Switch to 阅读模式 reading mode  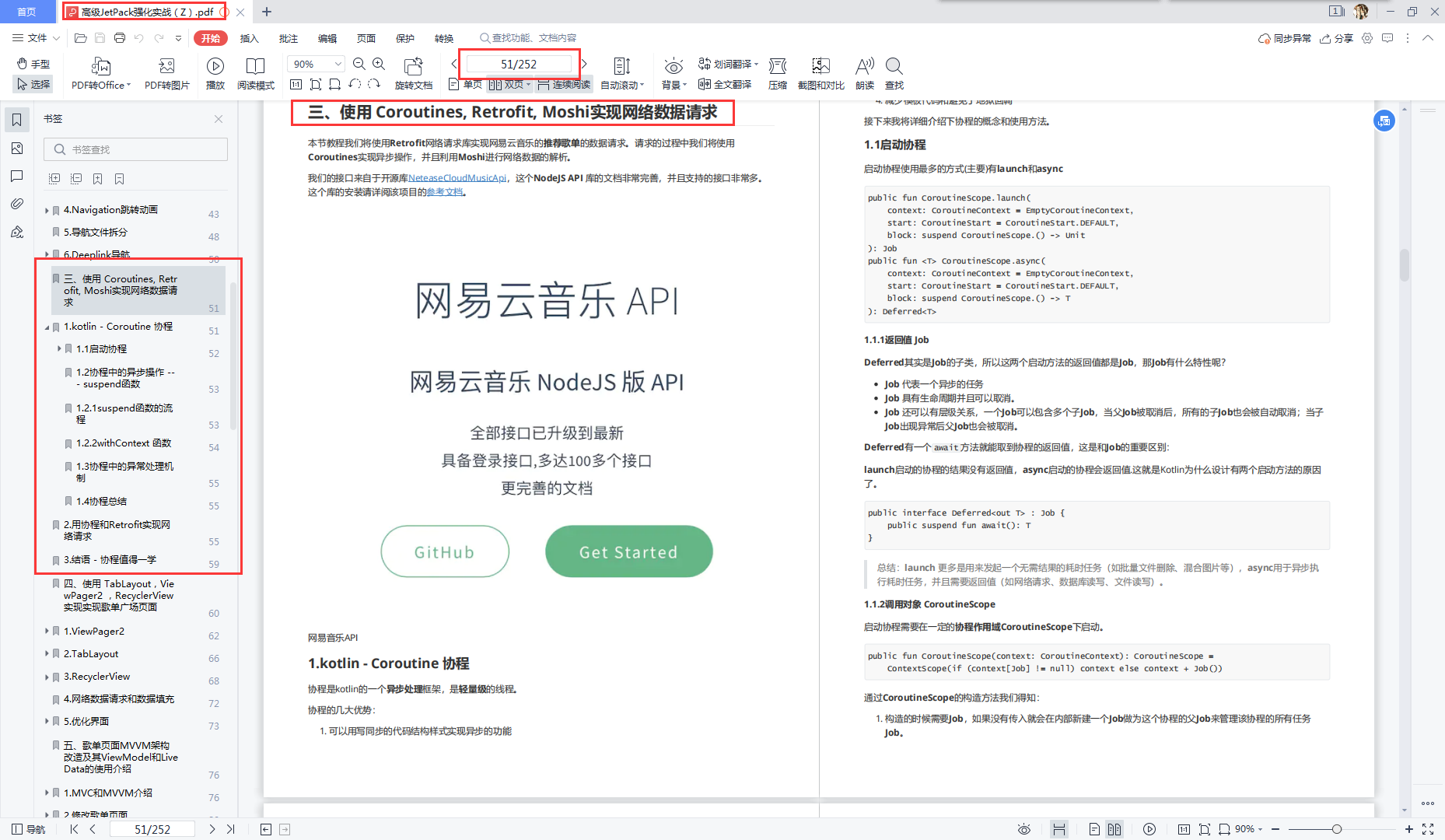coord(256,74)
